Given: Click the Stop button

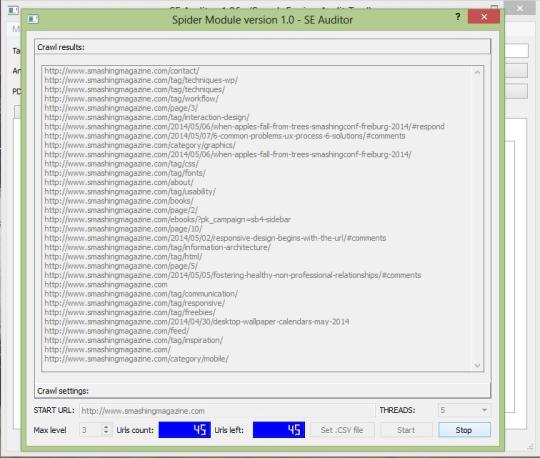Looking at the screenshot, I should click(x=464, y=430).
